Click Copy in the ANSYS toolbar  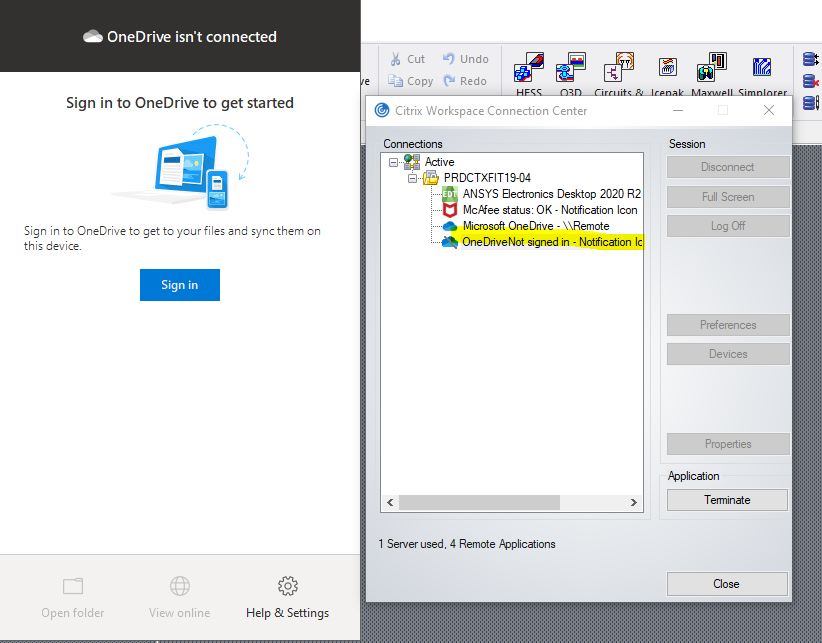(x=410, y=81)
